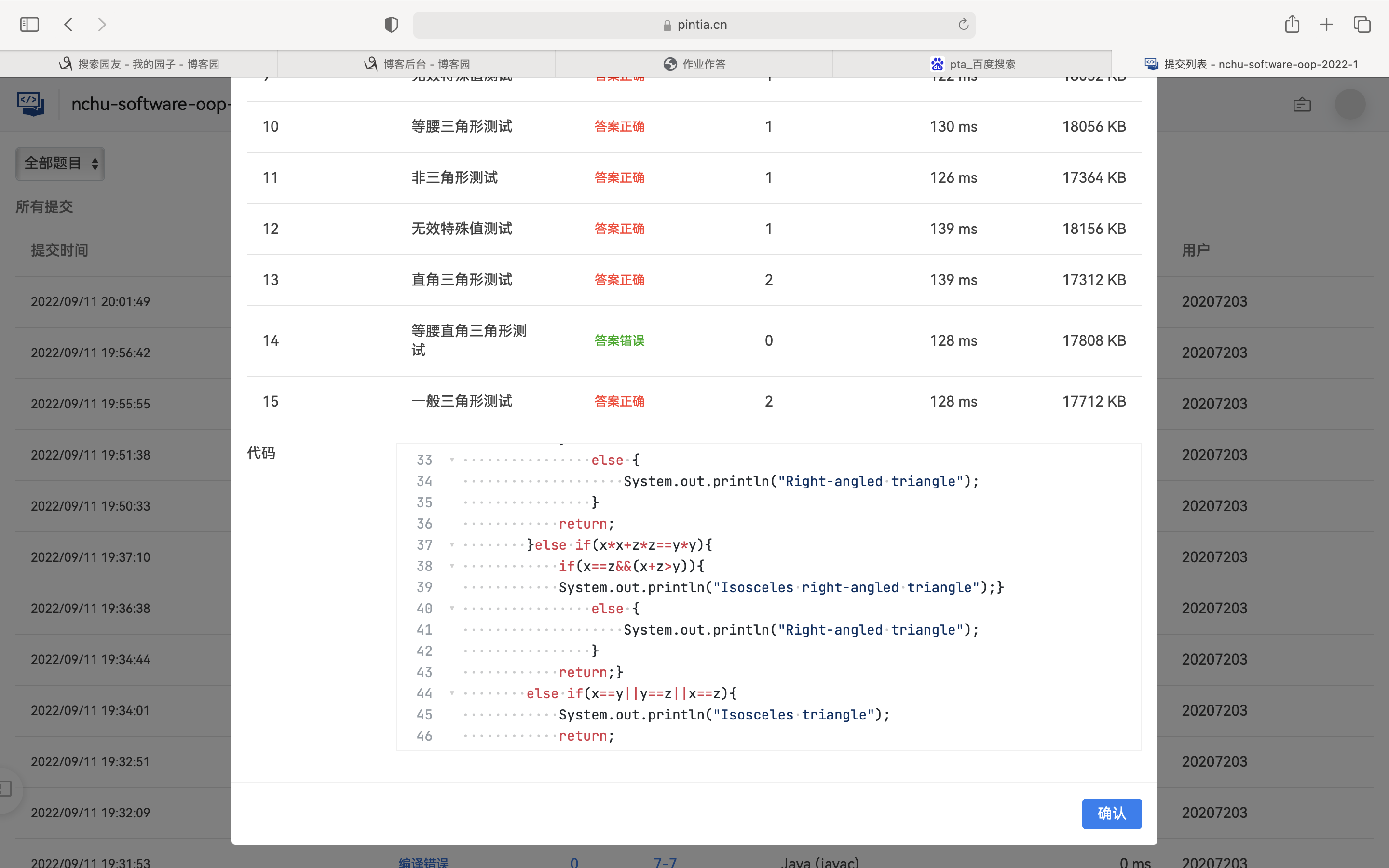This screenshot has height=868, width=1389.
Task: Collapse code fold arrow at line 44
Action: [452, 693]
